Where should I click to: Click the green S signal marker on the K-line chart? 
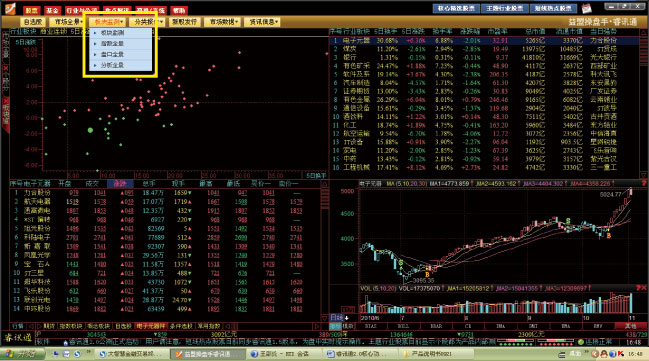coord(401,262)
